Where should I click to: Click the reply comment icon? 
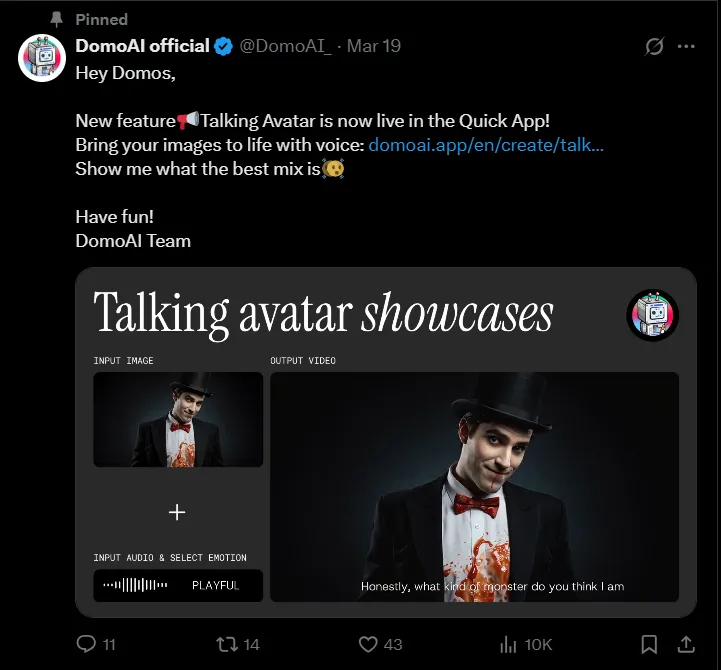(86, 644)
